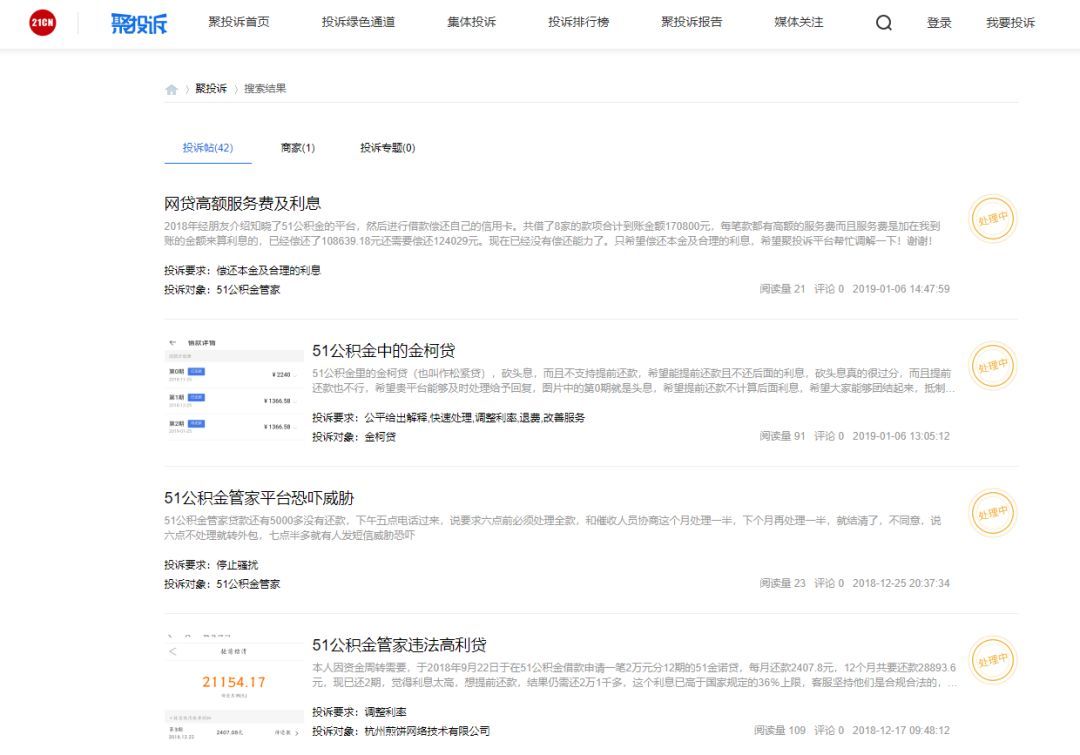
Task: Click 处理中 stamp on 51公积金中的金柯贷
Action: [x=992, y=366]
